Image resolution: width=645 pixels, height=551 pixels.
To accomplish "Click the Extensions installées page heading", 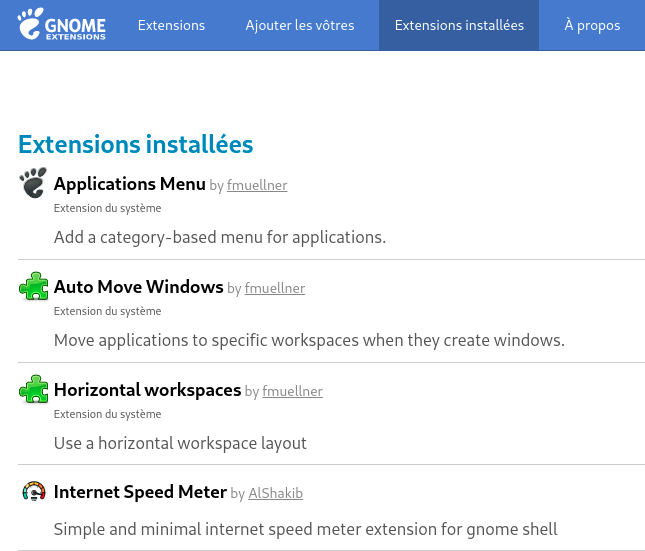I will 136,144.
